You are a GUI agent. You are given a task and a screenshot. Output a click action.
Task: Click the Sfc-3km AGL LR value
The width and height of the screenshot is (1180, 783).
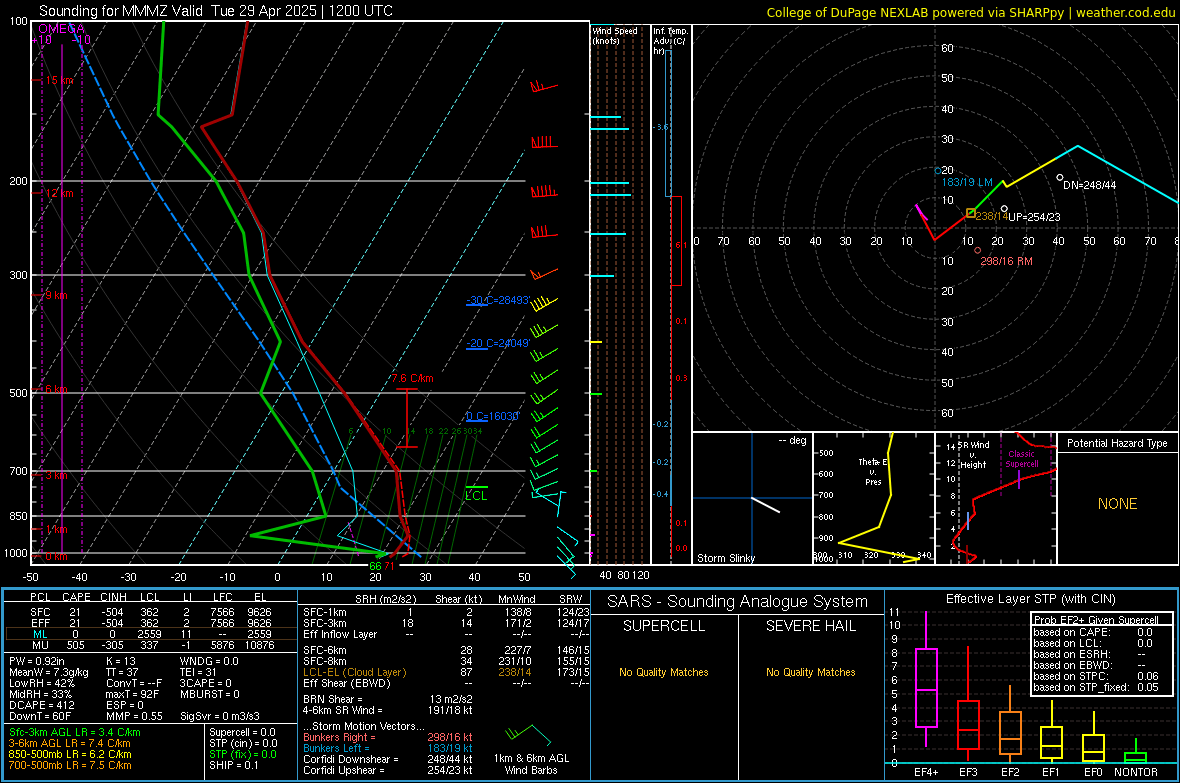tap(75, 732)
